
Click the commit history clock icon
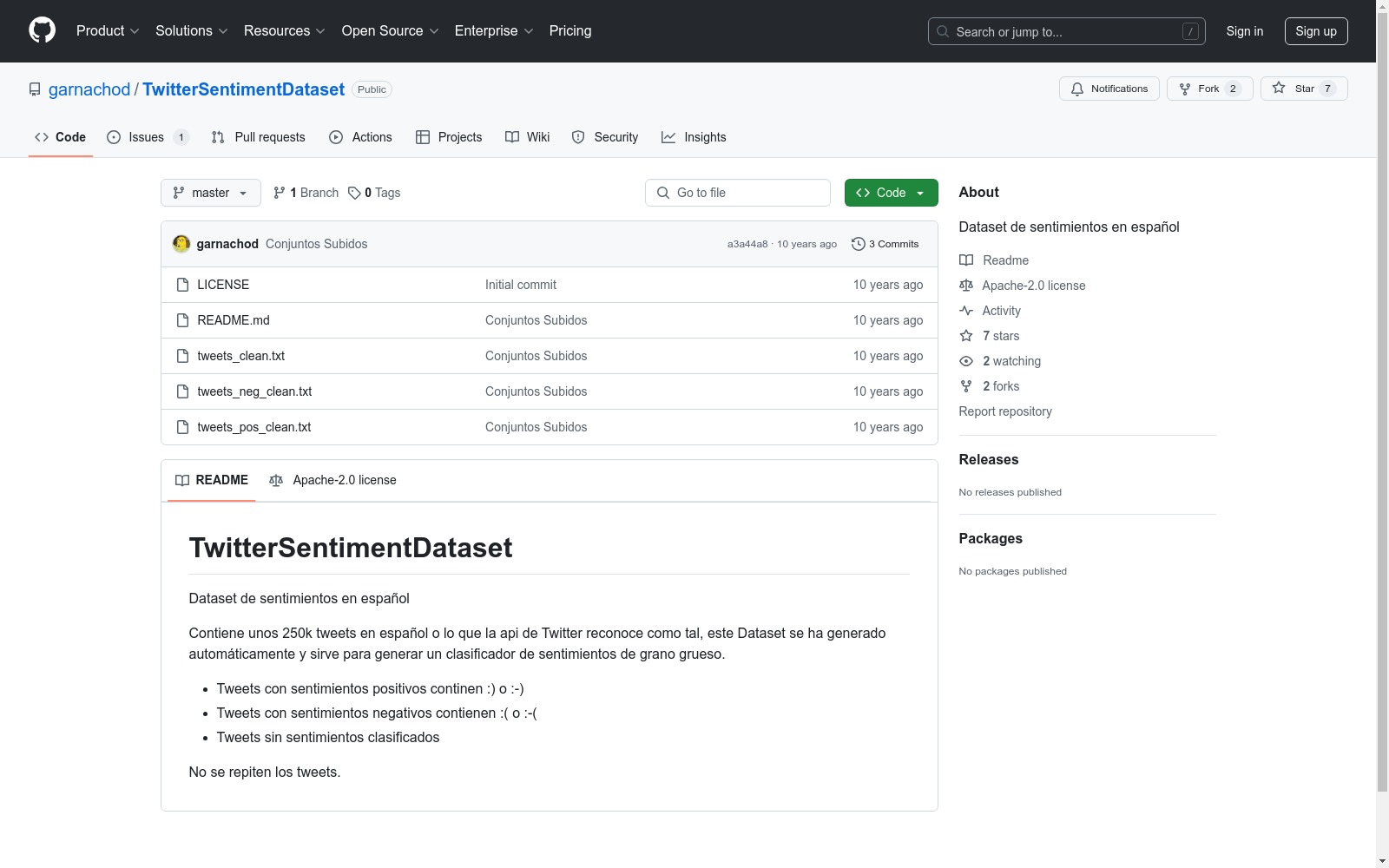(859, 244)
